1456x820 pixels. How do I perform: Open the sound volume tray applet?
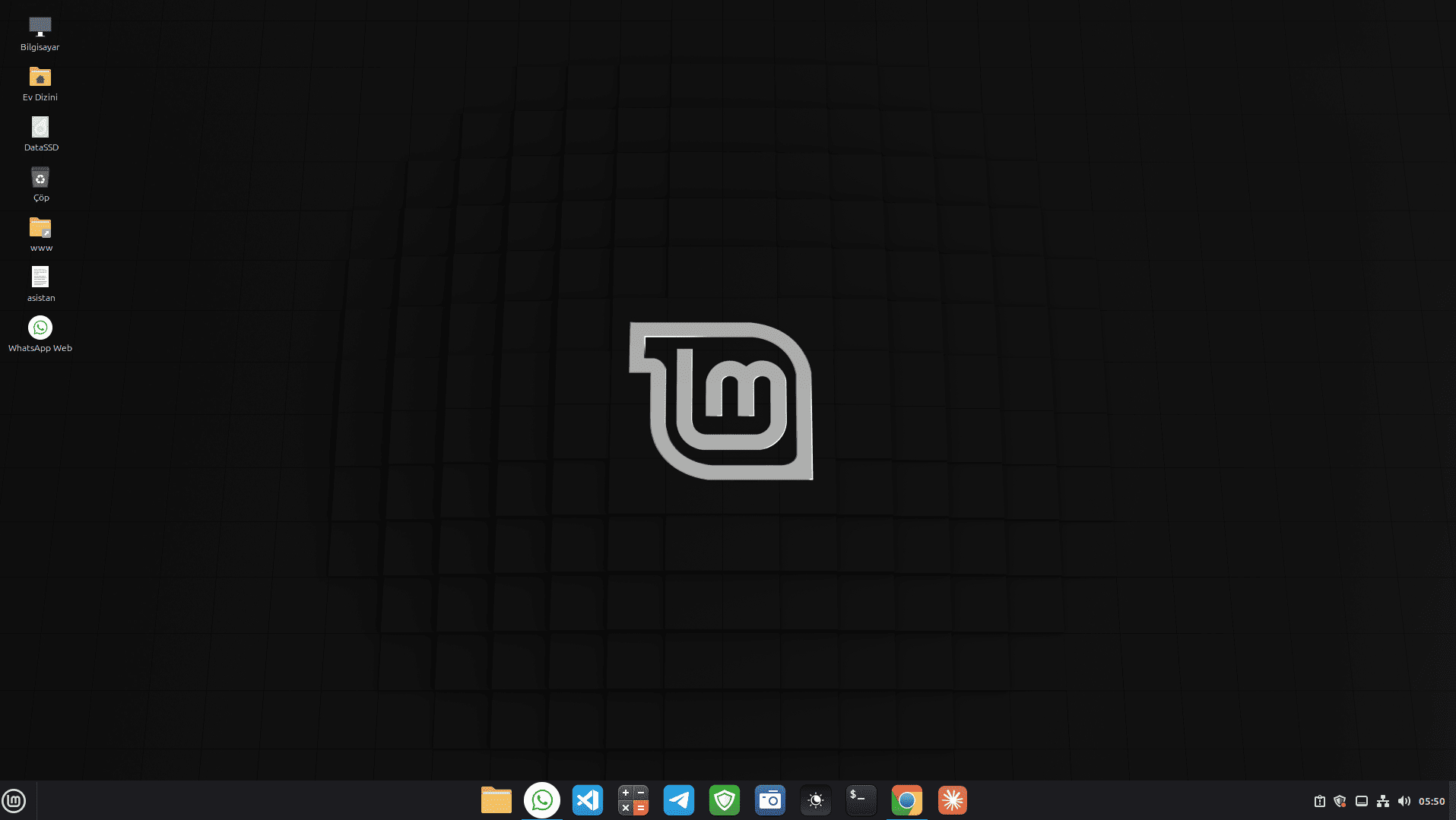1404,801
